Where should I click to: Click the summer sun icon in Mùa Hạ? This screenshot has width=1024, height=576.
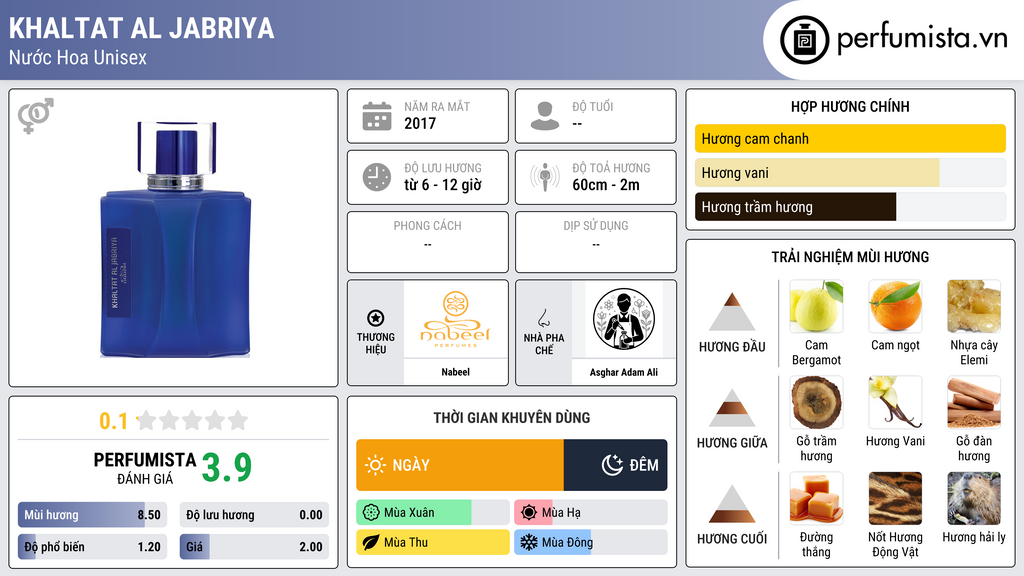[x=529, y=513]
